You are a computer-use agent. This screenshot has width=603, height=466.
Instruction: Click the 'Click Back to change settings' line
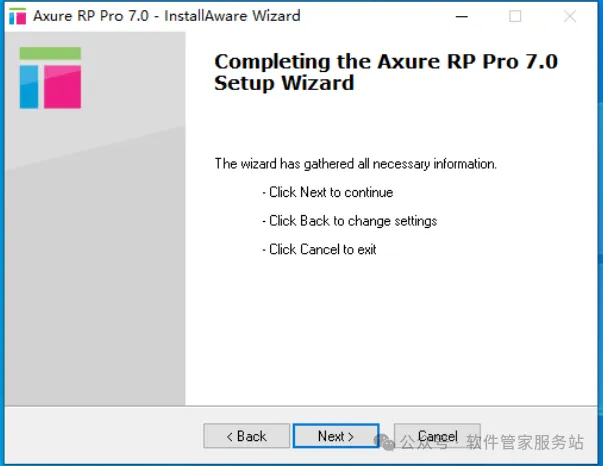pyautogui.click(x=350, y=221)
